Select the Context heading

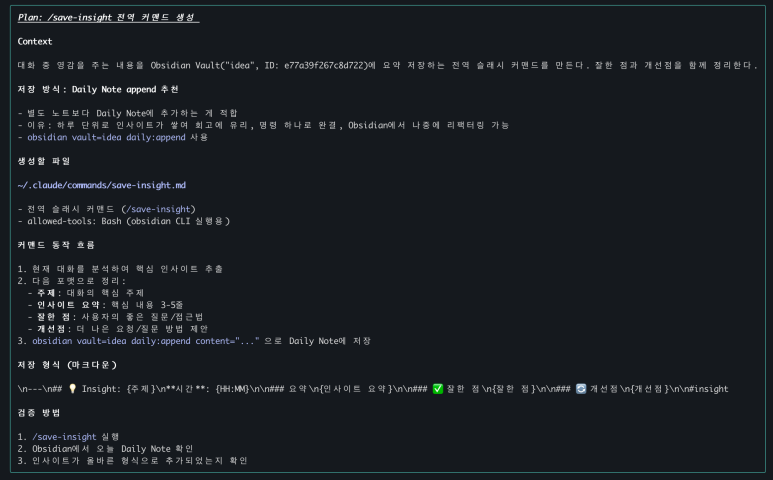click(x=35, y=42)
